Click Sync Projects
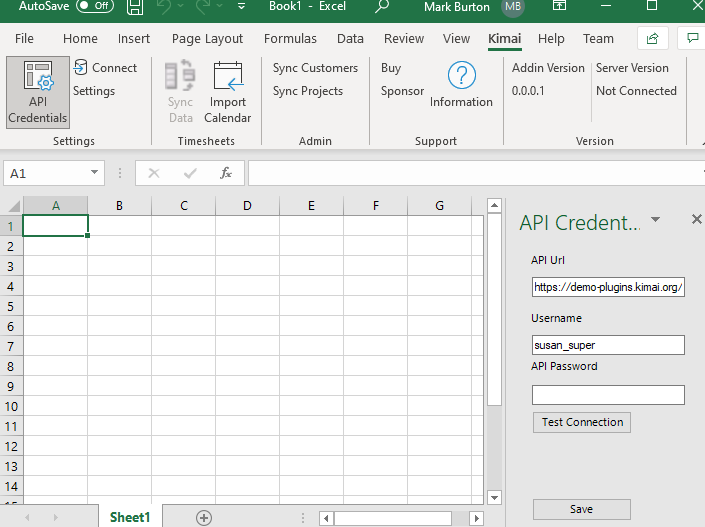 308,91
